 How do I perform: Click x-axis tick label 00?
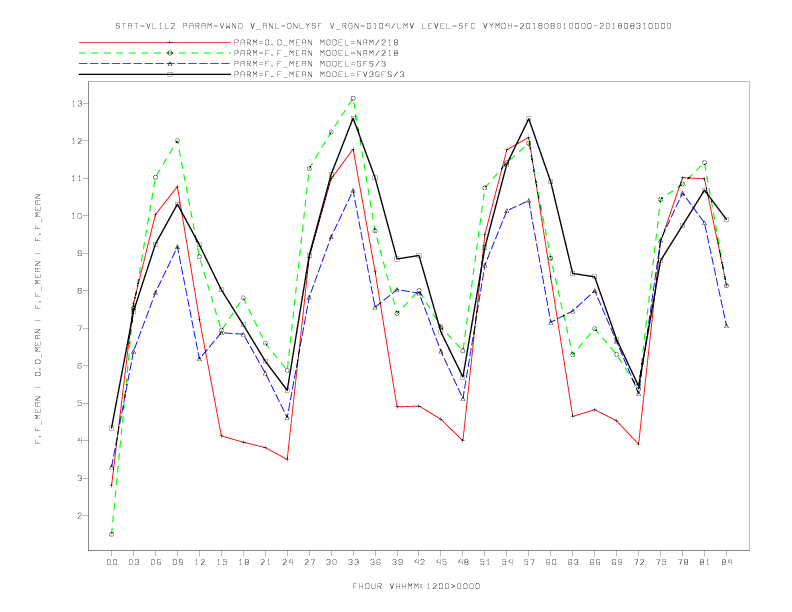[x=112, y=562]
